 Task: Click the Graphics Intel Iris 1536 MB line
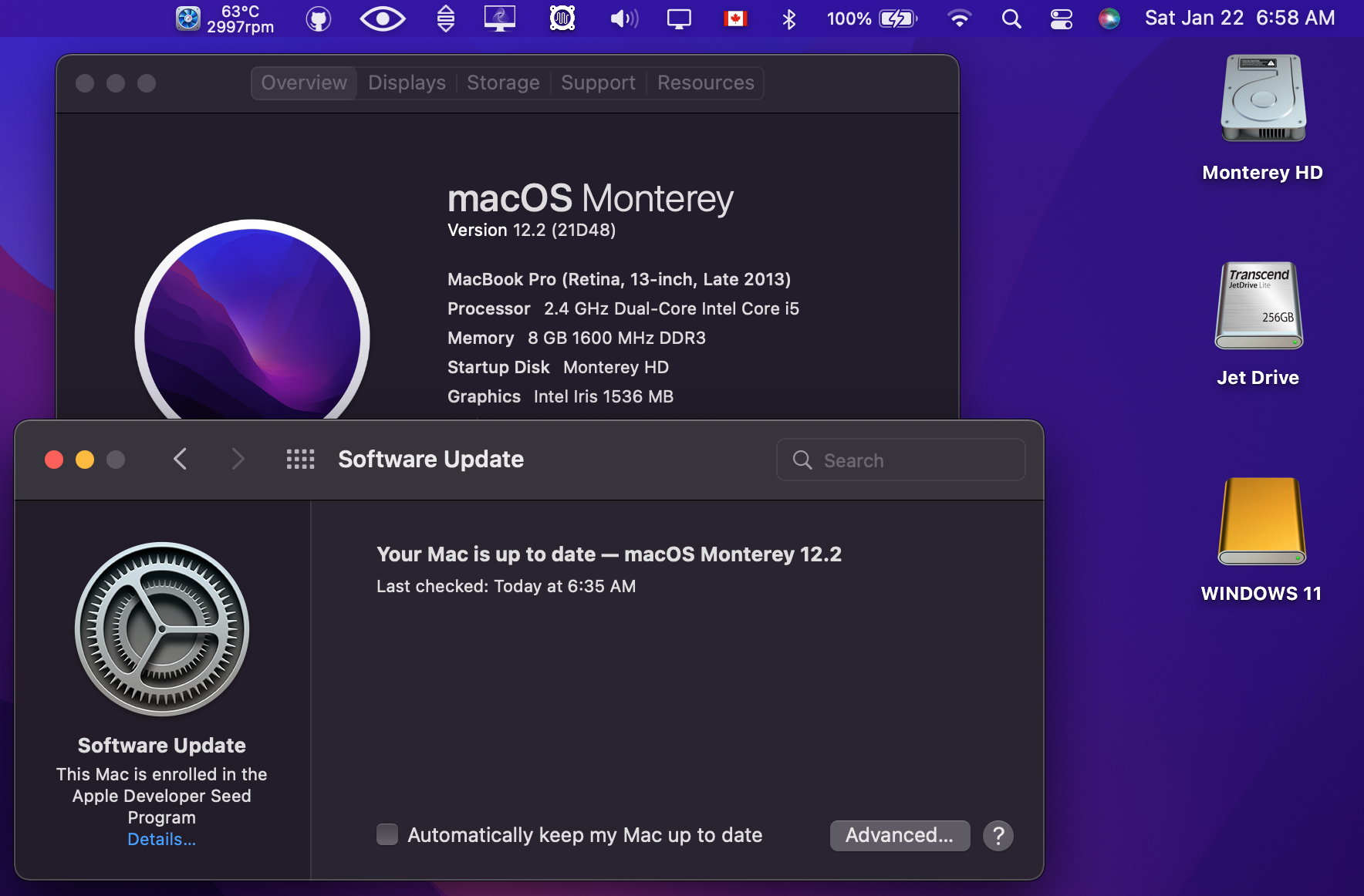click(560, 397)
